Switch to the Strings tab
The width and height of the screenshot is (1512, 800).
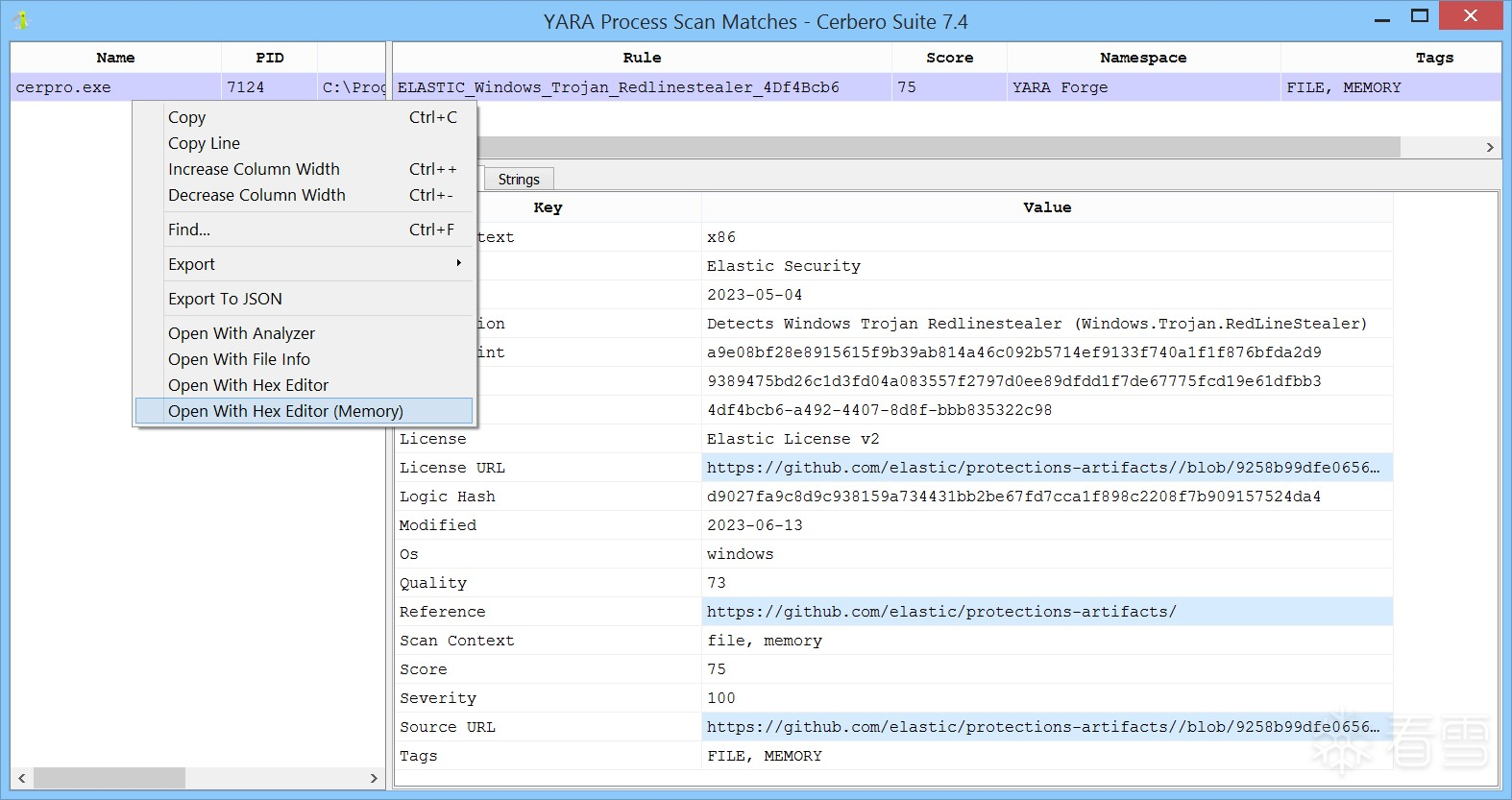click(519, 180)
